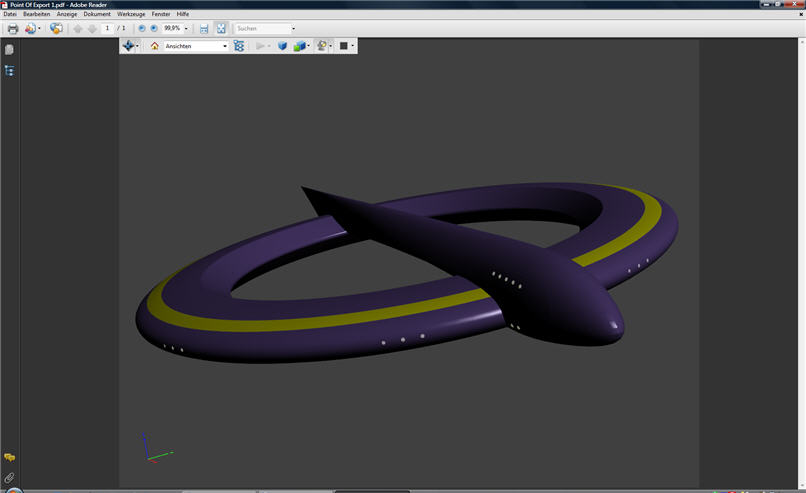Viewport: 806px width, 493px height.
Task: Open the comments panel in sidebar
Action: click(9, 457)
